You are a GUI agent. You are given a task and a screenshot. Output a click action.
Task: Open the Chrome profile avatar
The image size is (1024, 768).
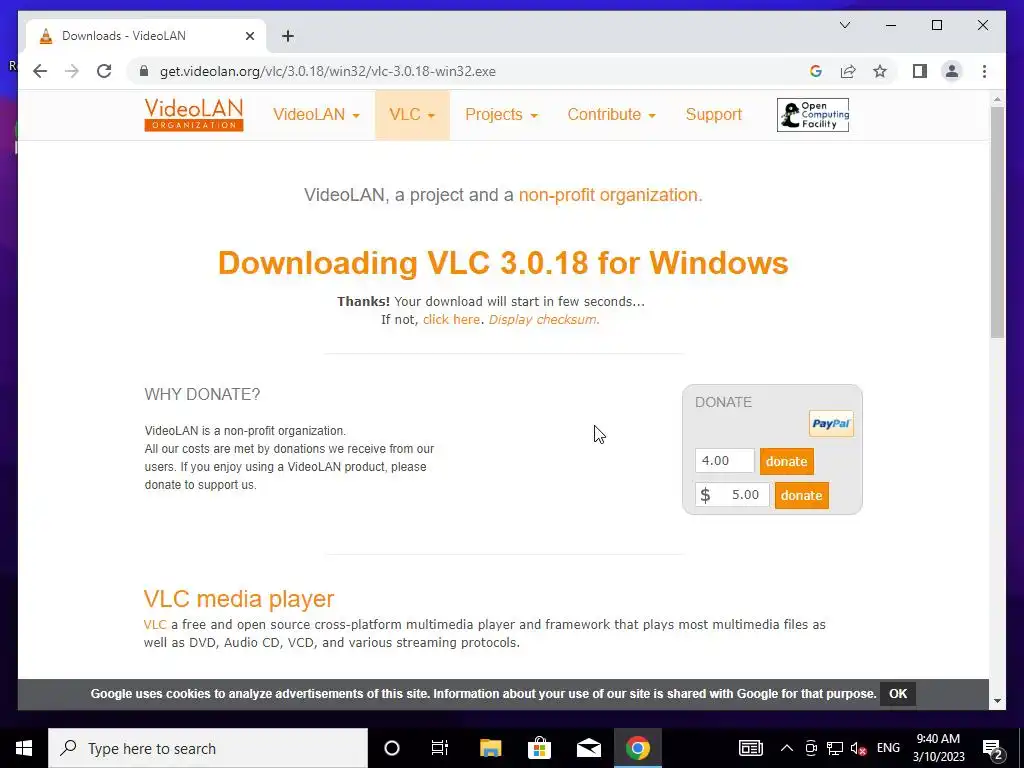pyautogui.click(x=952, y=71)
